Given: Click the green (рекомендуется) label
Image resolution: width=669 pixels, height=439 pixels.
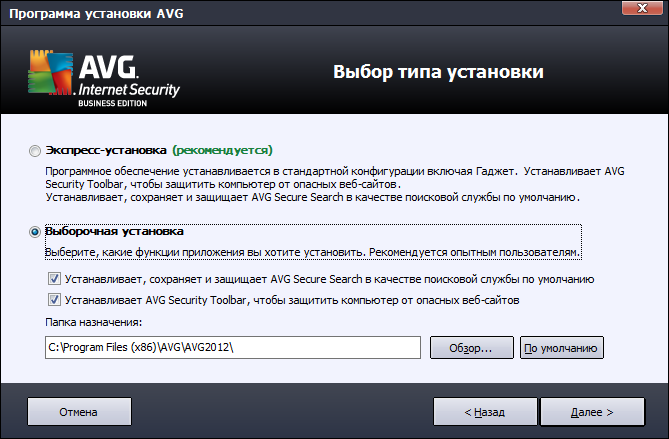Looking at the screenshot, I should pos(222,150).
